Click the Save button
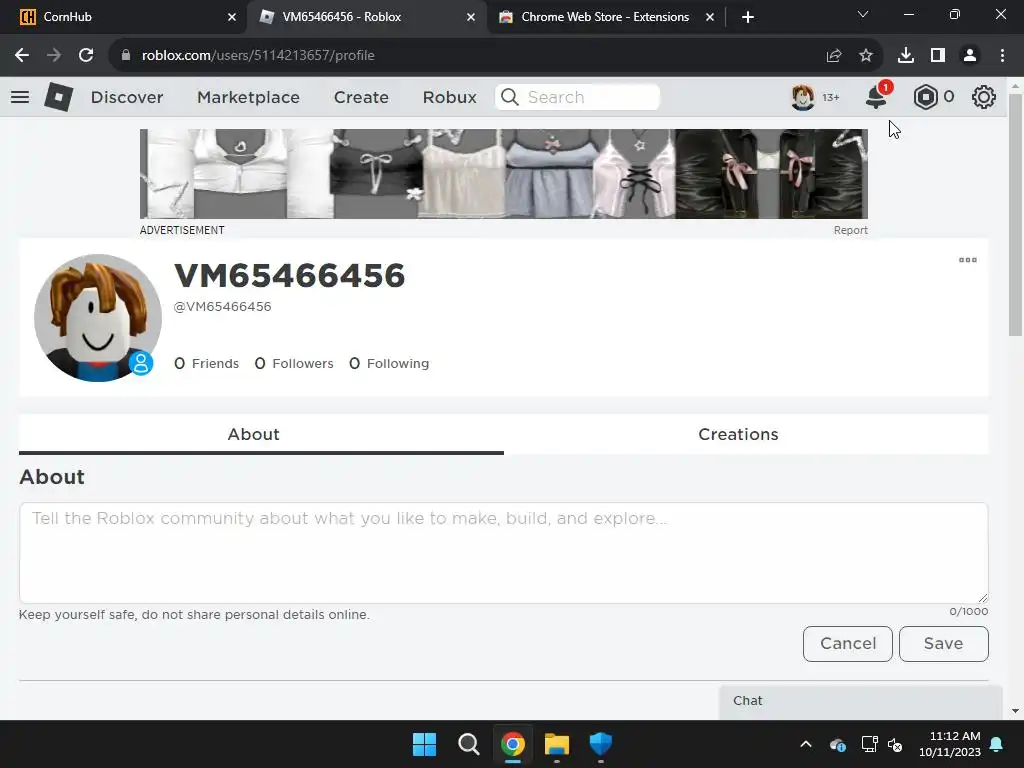 pyautogui.click(x=944, y=644)
